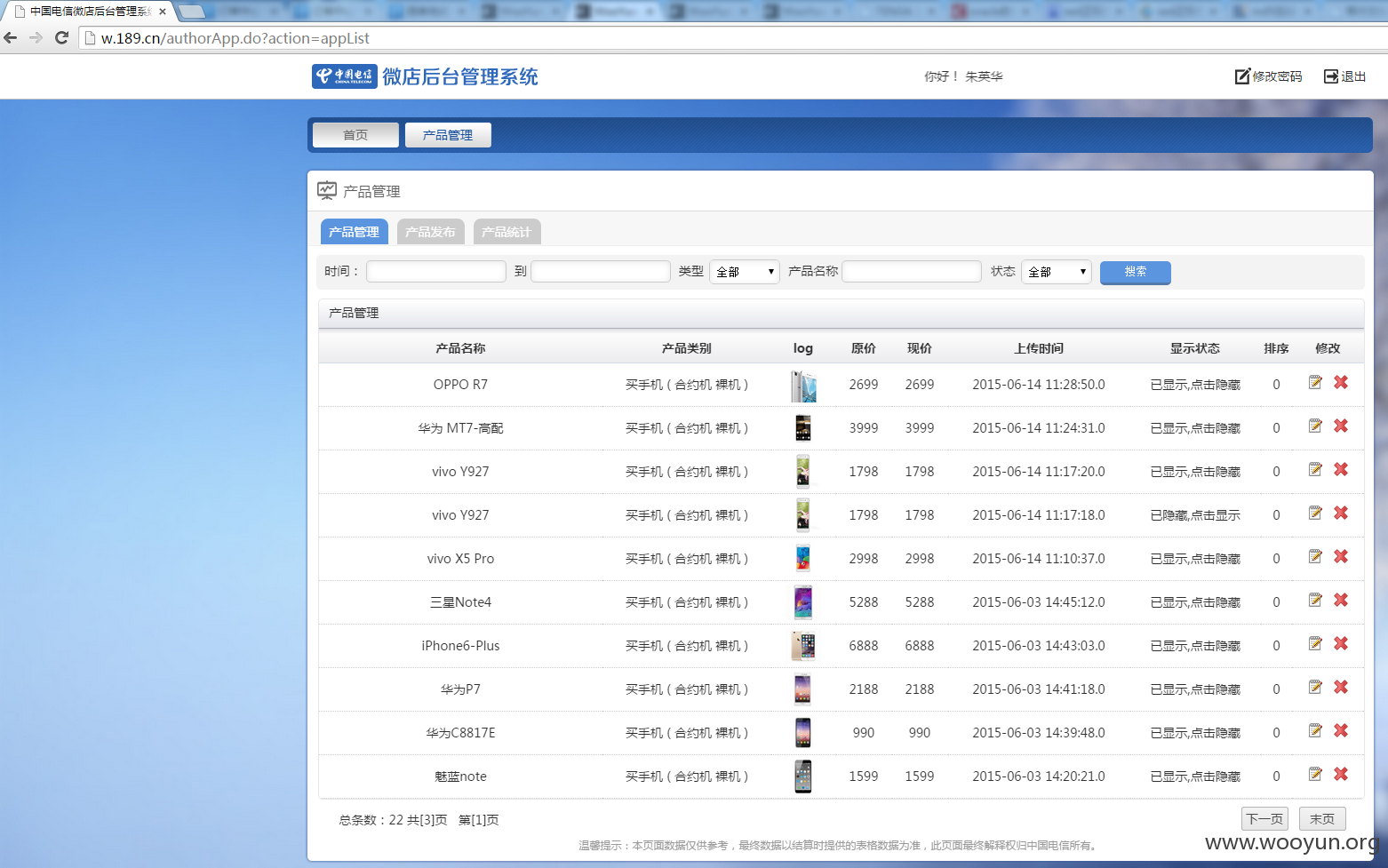The width and height of the screenshot is (1388, 868).
Task: Delete the 华为 MT7-高配 product
Action: [1341, 426]
